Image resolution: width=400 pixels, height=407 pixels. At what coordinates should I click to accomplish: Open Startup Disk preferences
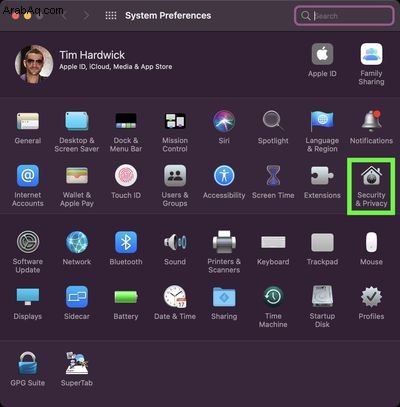(322, 307)
